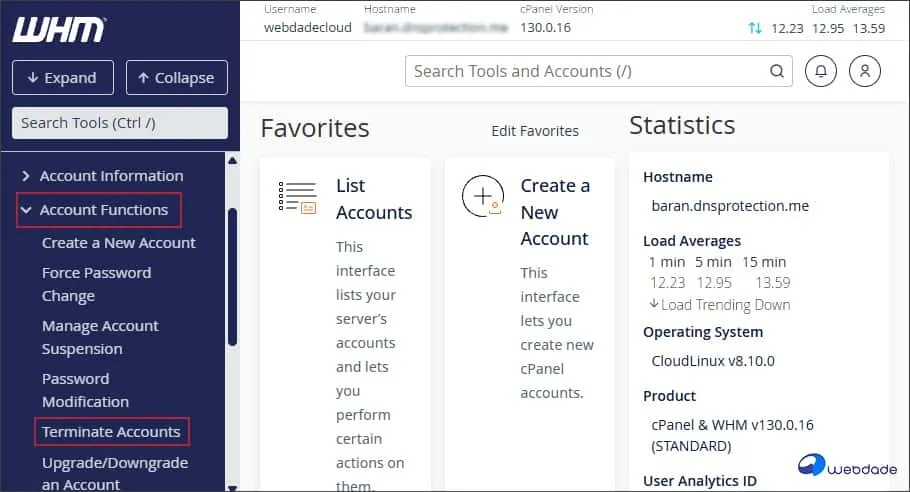This screenshot has width=910, height=492.
Task: Click the search magnifier icon
Action: 776,71
